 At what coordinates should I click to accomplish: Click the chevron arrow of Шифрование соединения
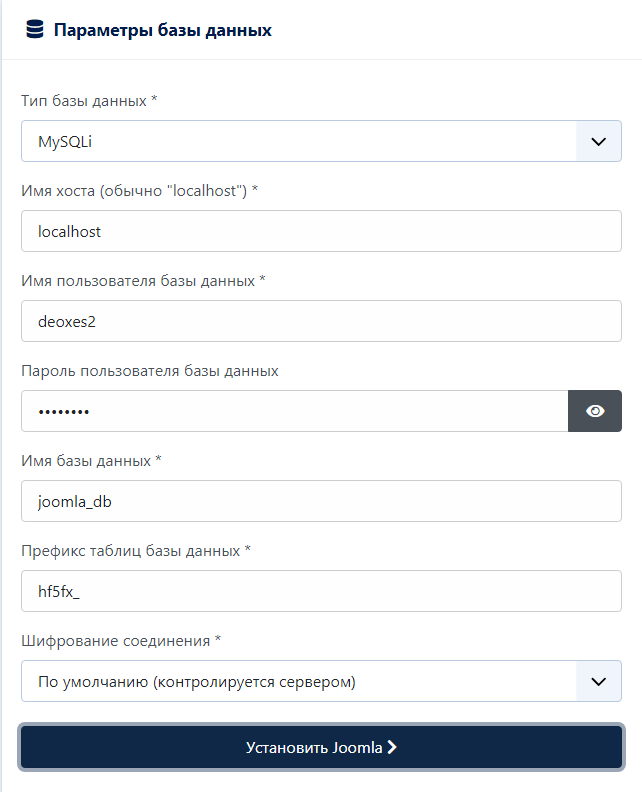pyautogui.click(x=599, y=681)
